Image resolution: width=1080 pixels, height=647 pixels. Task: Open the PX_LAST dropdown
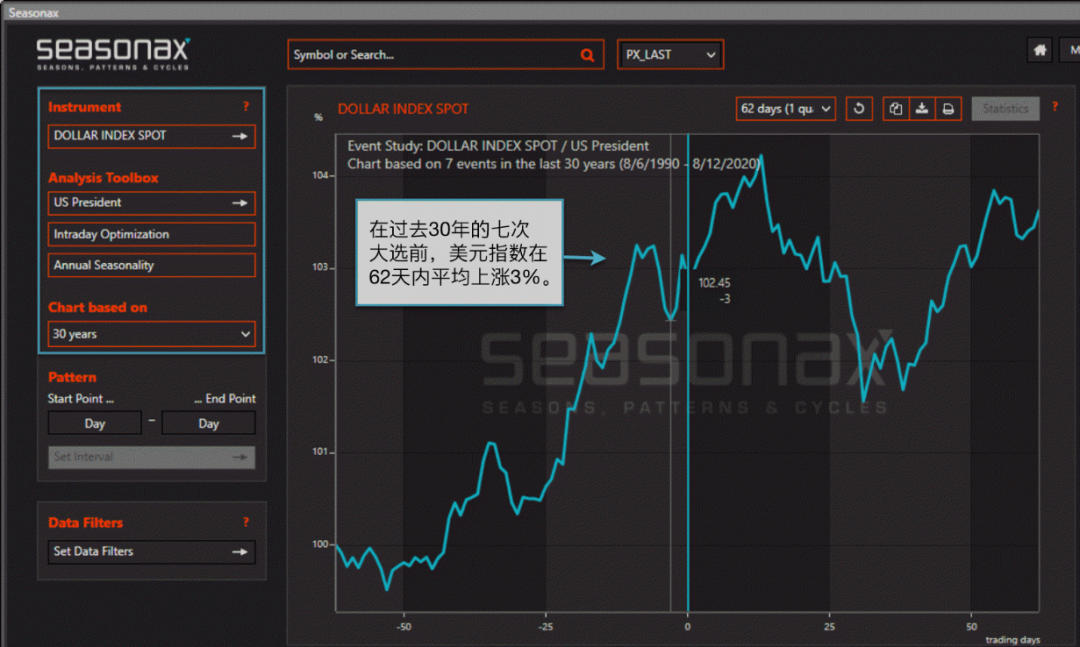pyautogui.click(x=669, y=54)
